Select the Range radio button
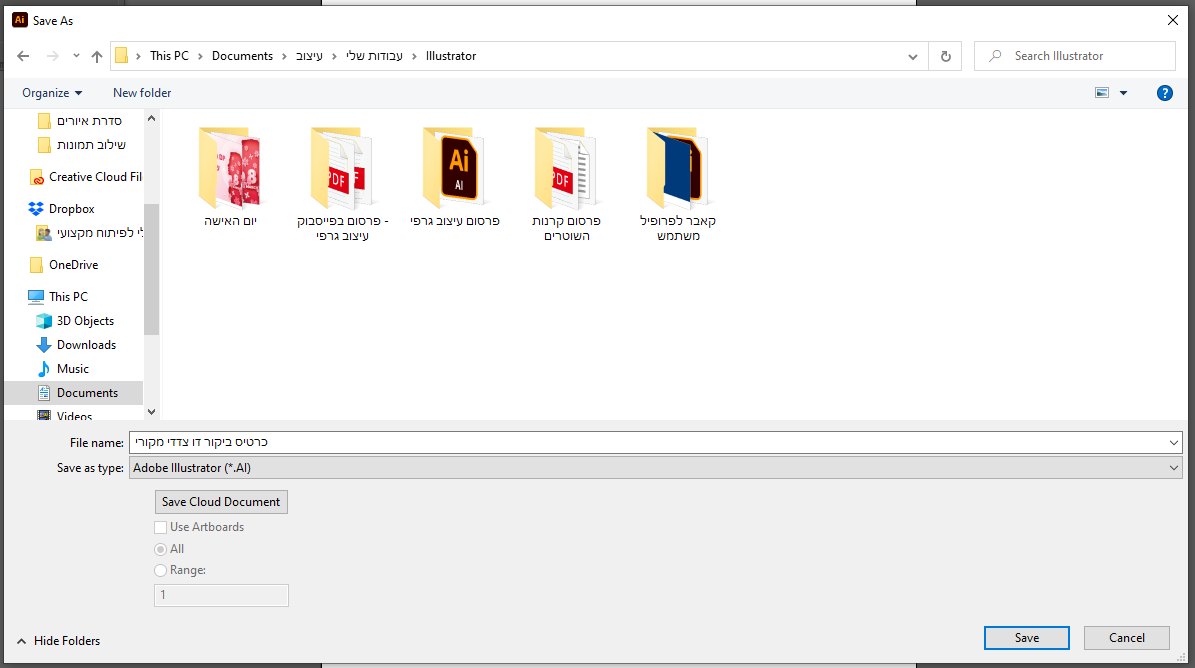The width and height of the screenshot is (1195, 668). tap(160, 571)
